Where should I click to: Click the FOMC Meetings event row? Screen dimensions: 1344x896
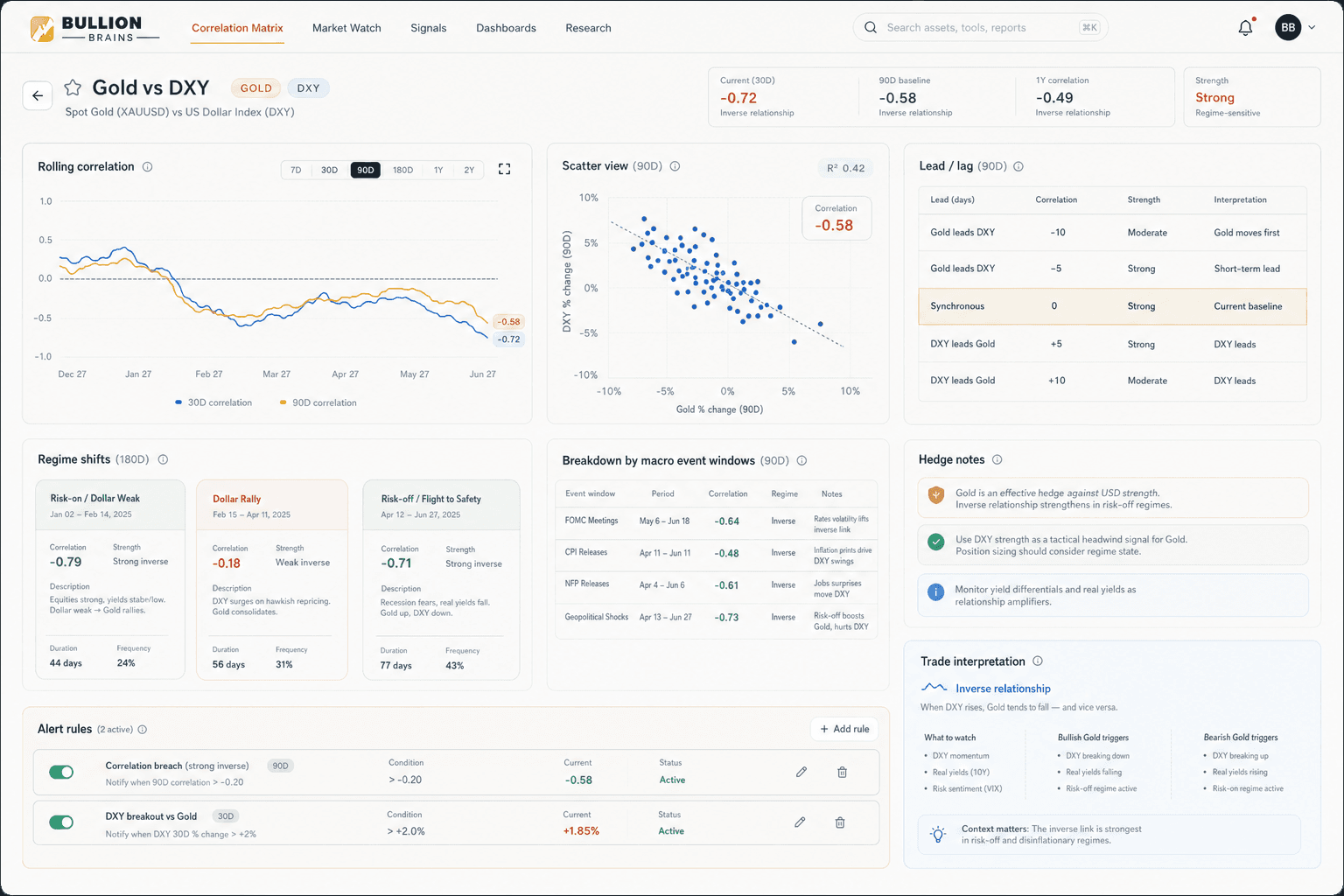716,521
